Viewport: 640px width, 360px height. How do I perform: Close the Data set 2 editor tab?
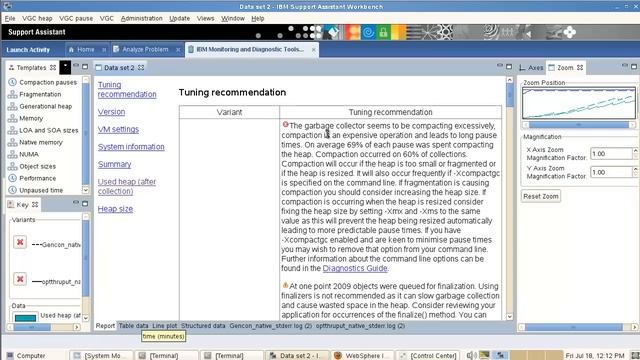click(141, 67)
